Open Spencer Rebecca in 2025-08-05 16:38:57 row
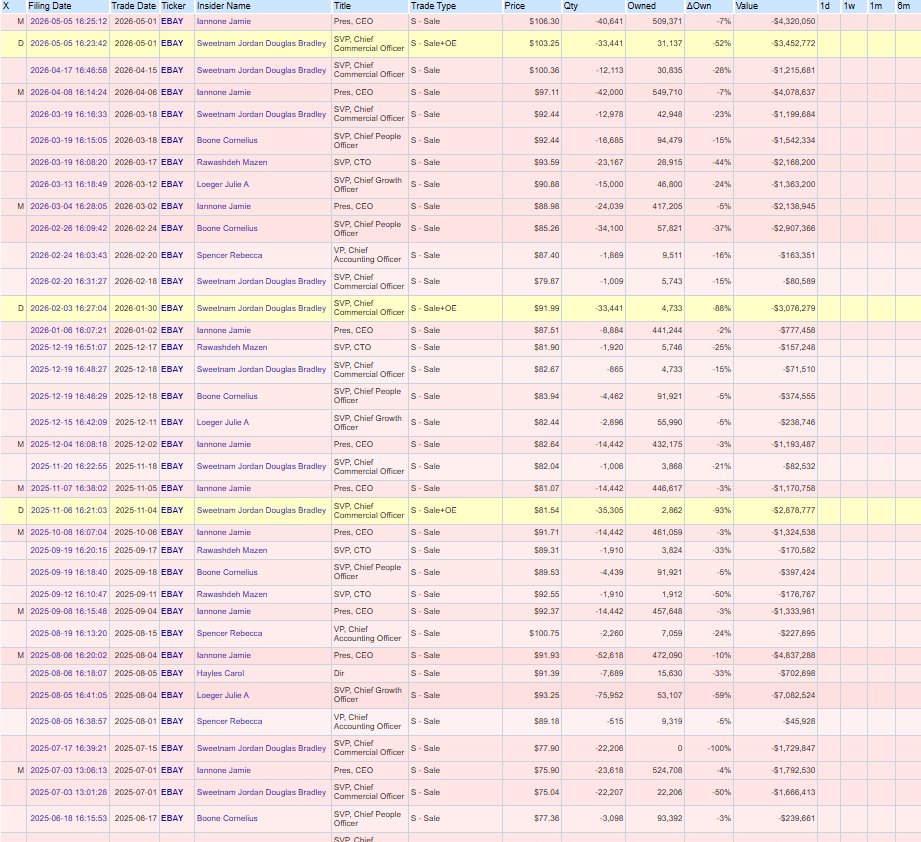 tap(230, 721)
